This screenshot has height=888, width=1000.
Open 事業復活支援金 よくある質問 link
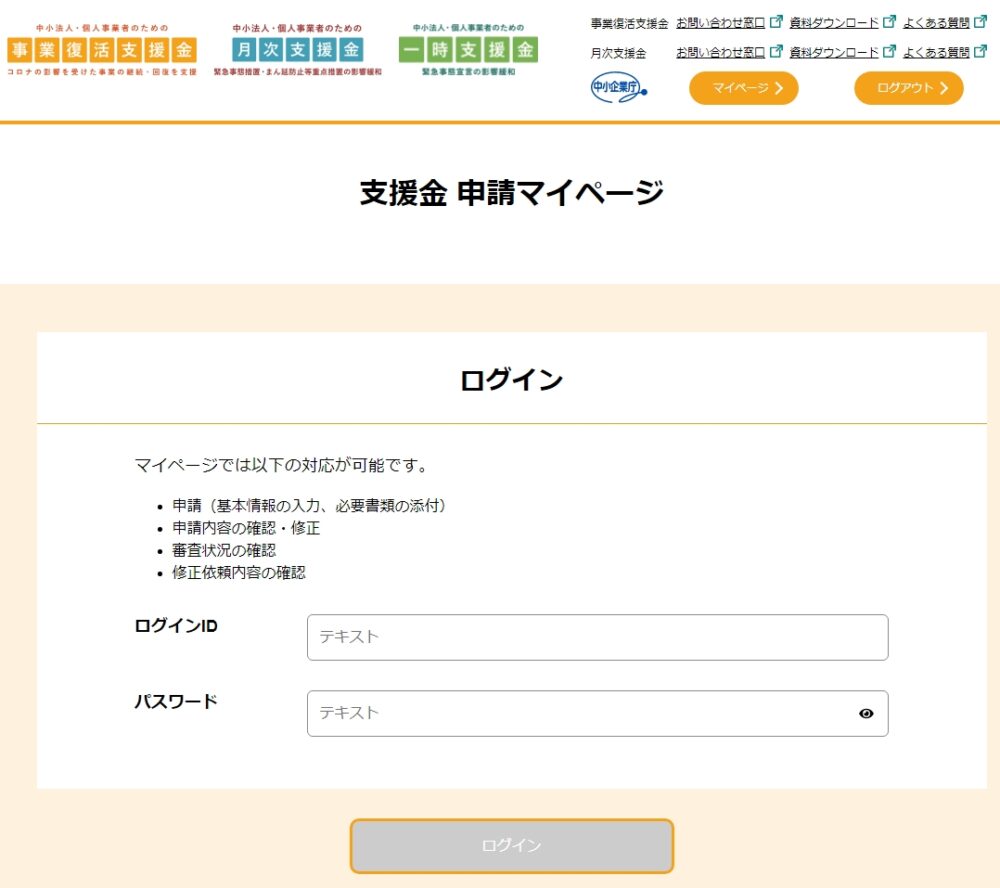click(x=936, y=23)
